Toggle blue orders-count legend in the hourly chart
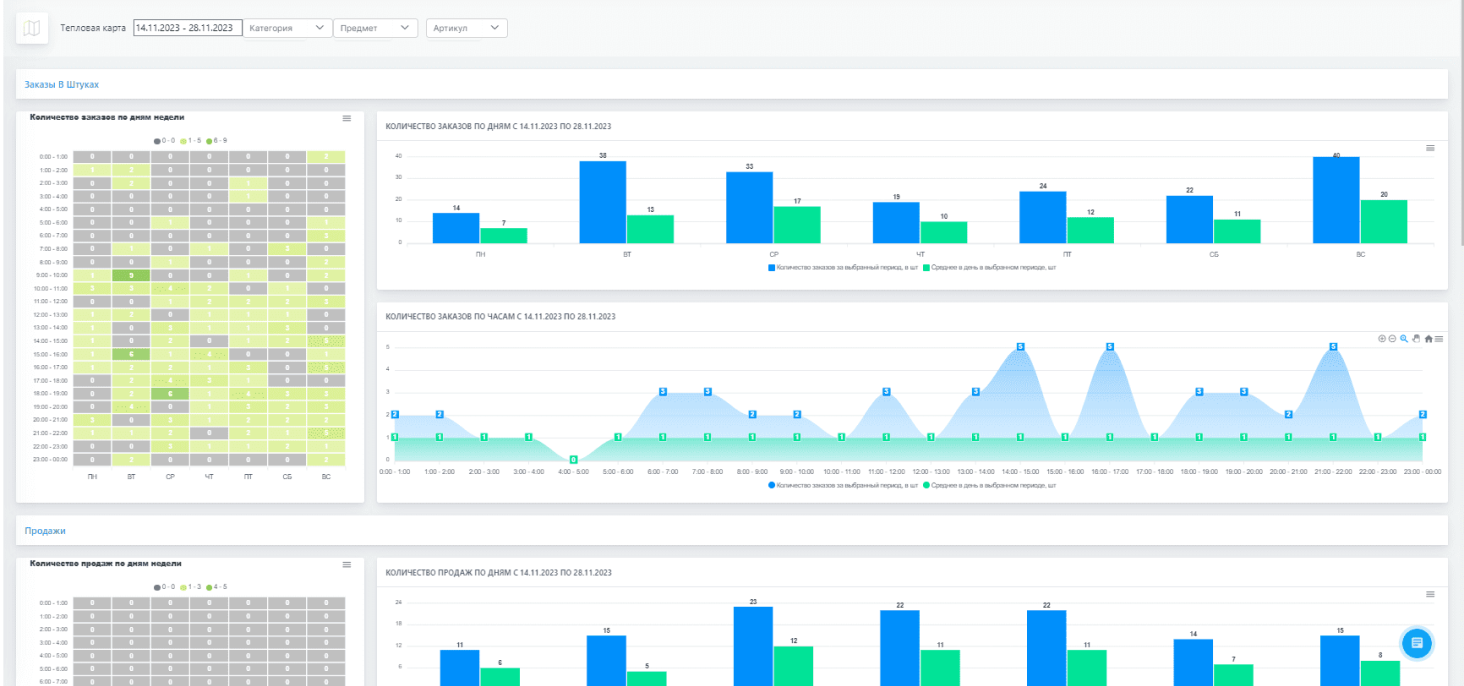The width and height of the screenshot is (1464, 686). click(843, 484)
